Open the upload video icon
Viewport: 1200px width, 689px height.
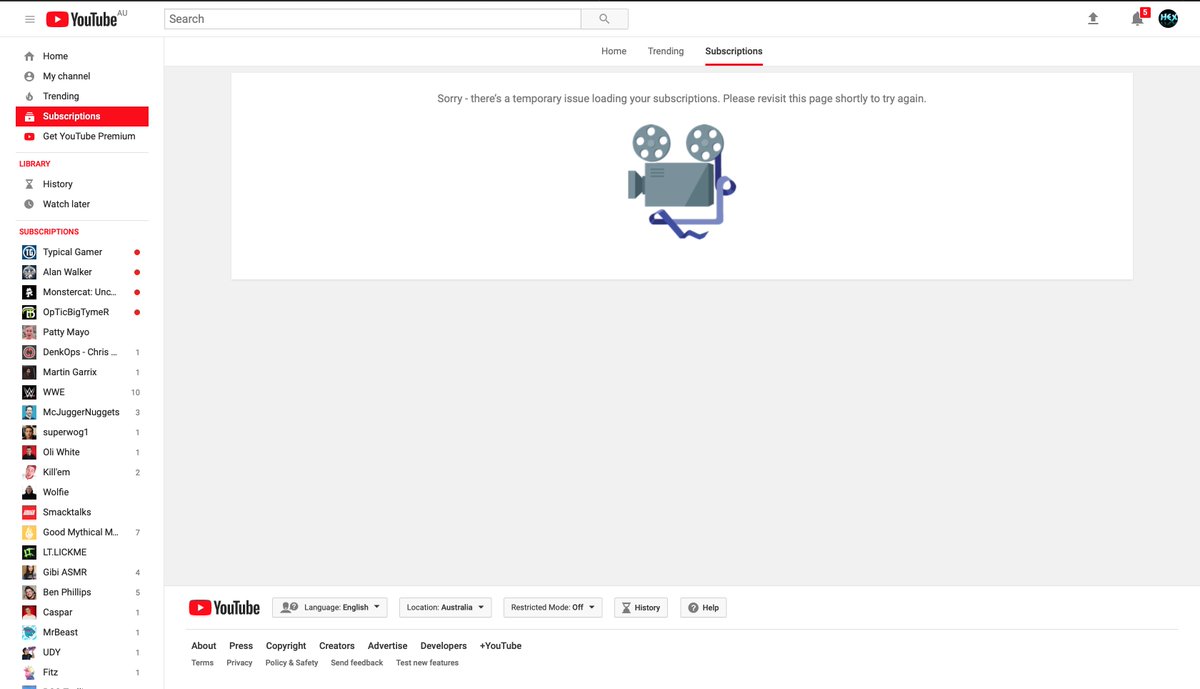click(1093, 19)
